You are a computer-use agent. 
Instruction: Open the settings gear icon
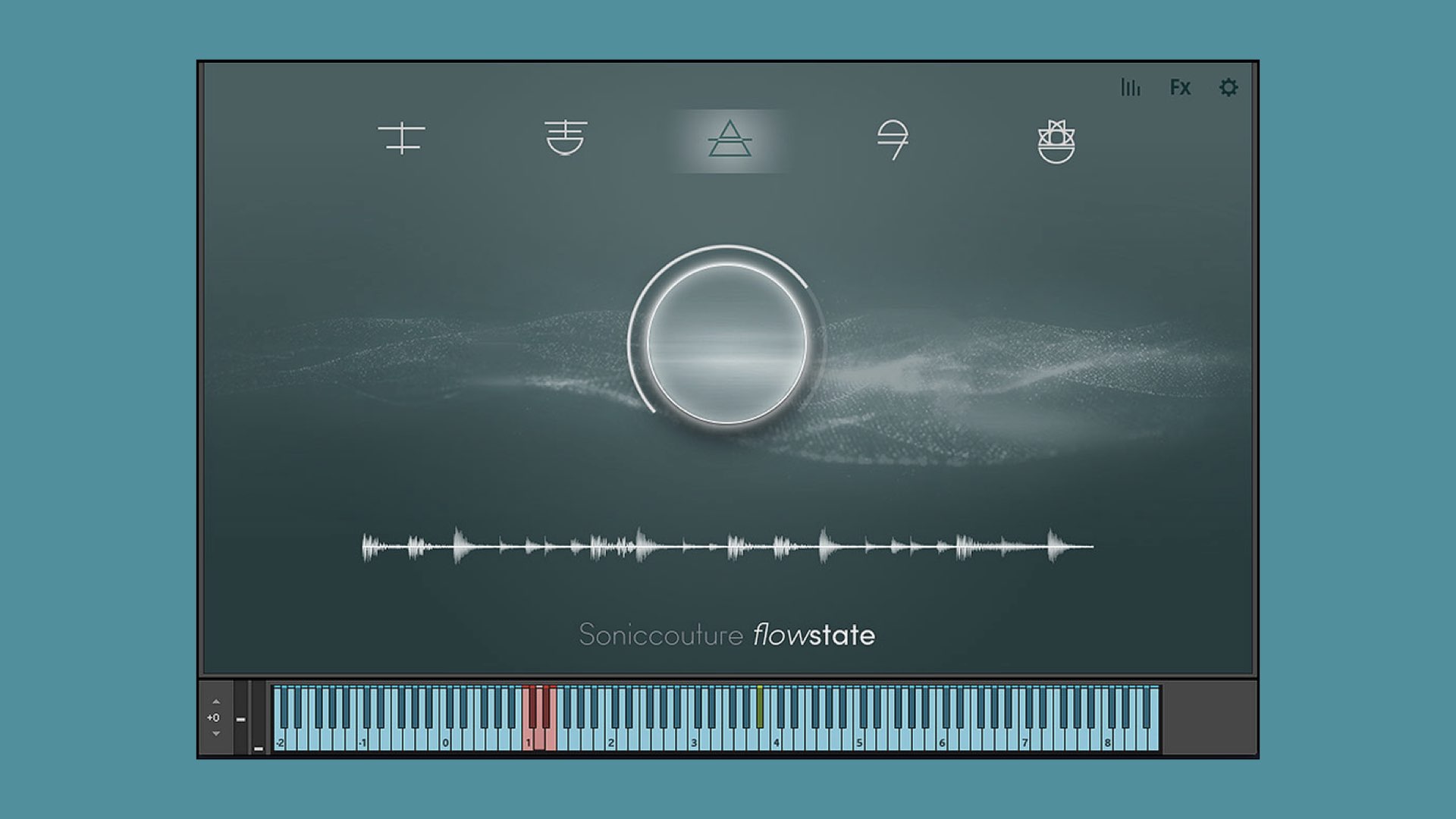(1228, 87)
